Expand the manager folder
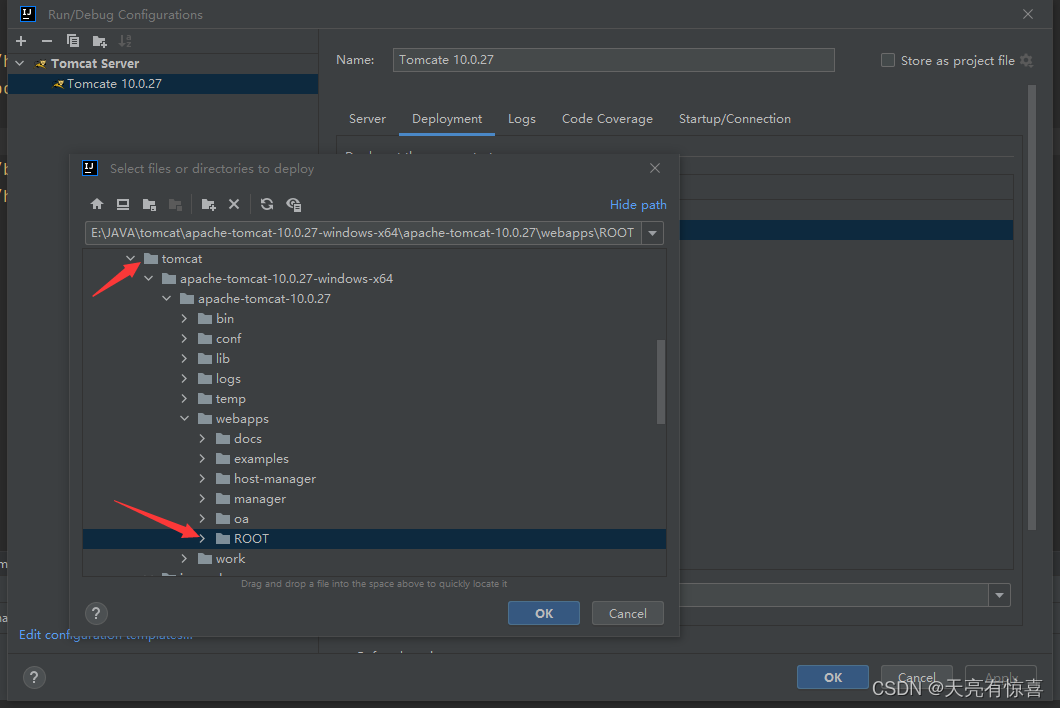This screenshot has width=1060, height=708. (202, 498)
